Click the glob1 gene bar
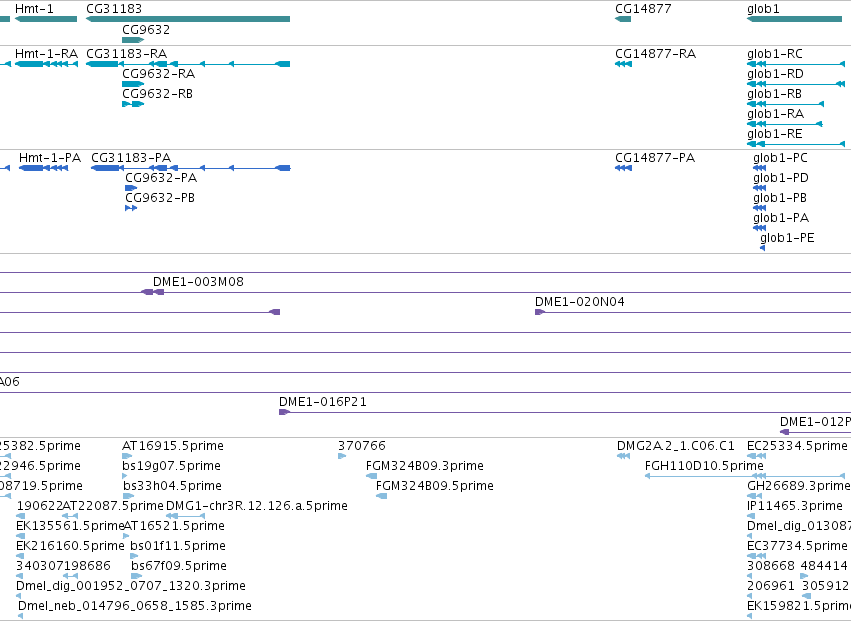Viewport: 851px width, 621px height. click(x=795, y=19)
